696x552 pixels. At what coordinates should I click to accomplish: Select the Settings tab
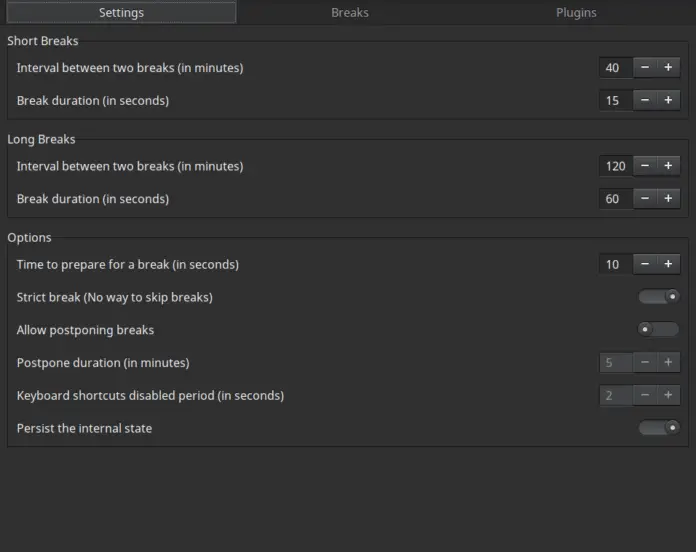click(121, 12)
